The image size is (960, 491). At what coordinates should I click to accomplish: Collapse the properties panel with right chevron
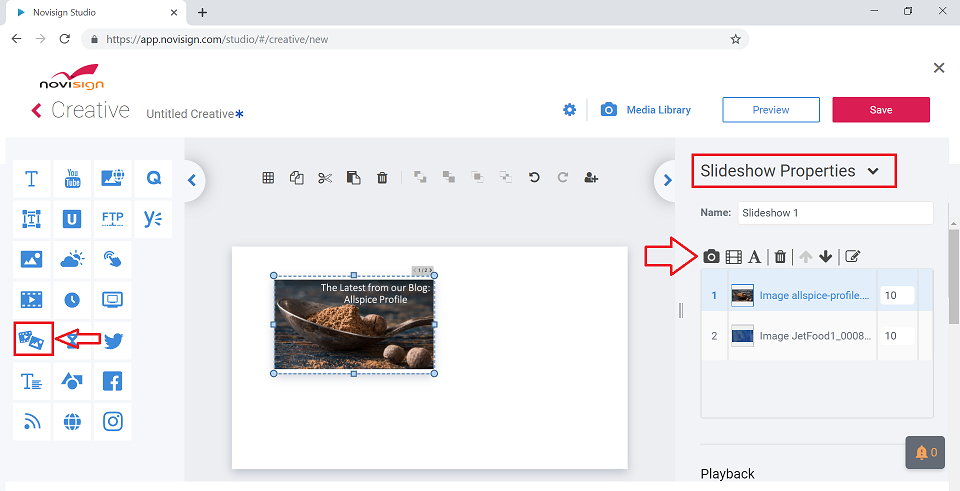[667, 180]
